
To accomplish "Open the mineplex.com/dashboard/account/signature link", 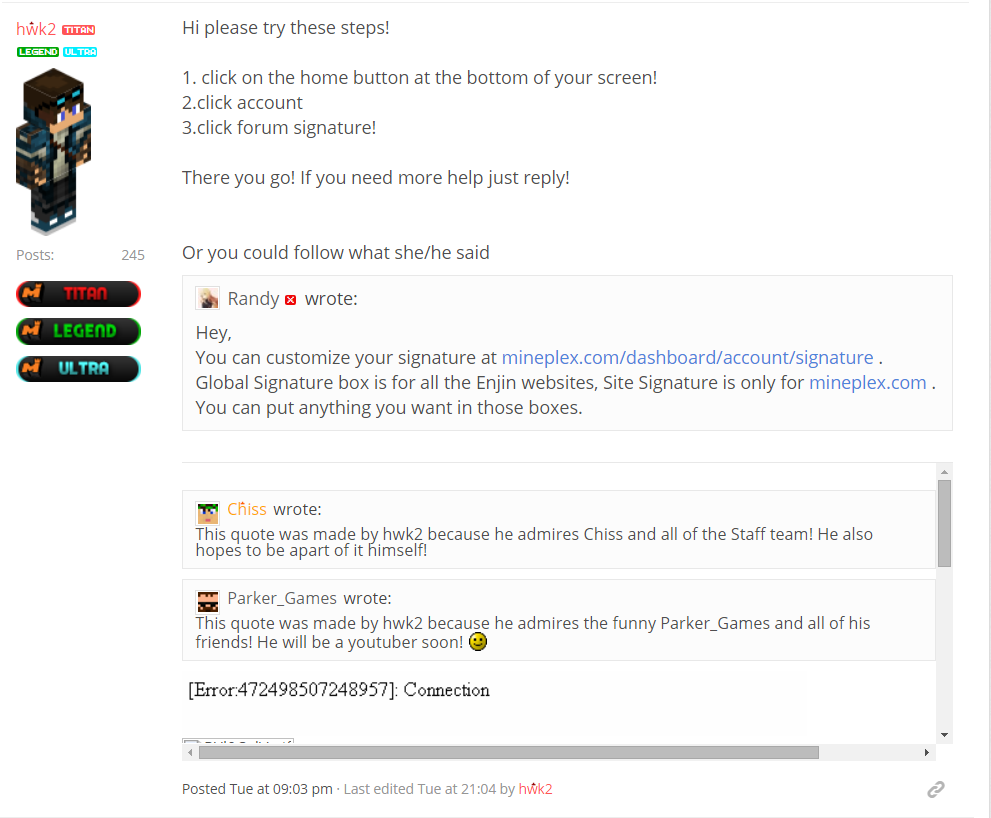I will [x=688, y=358].
